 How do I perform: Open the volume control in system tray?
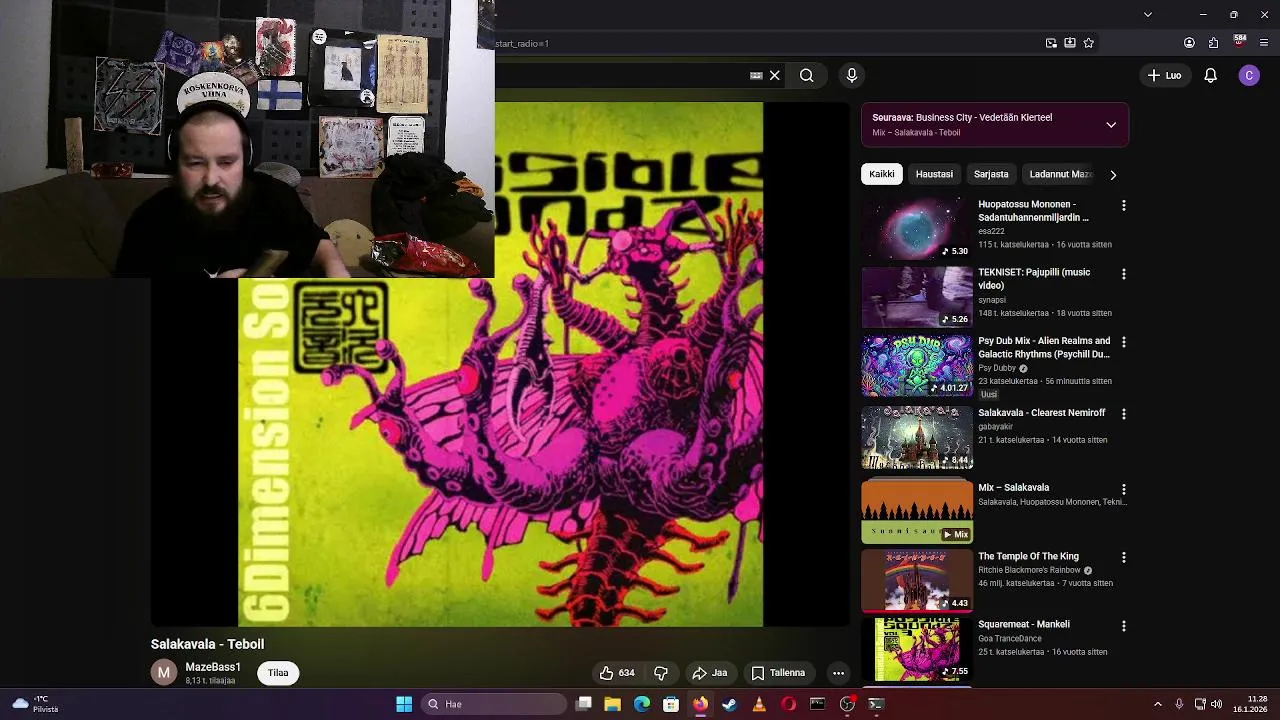pos(1217,704)
